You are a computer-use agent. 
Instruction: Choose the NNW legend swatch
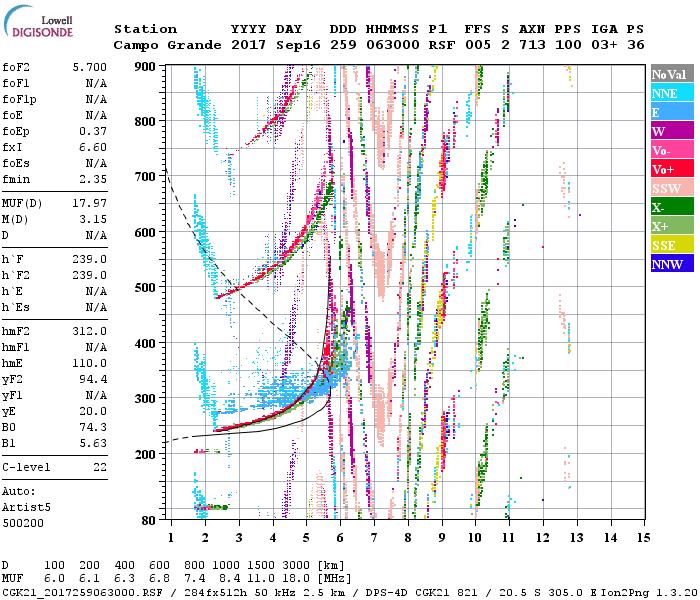(x=672, y=263)
